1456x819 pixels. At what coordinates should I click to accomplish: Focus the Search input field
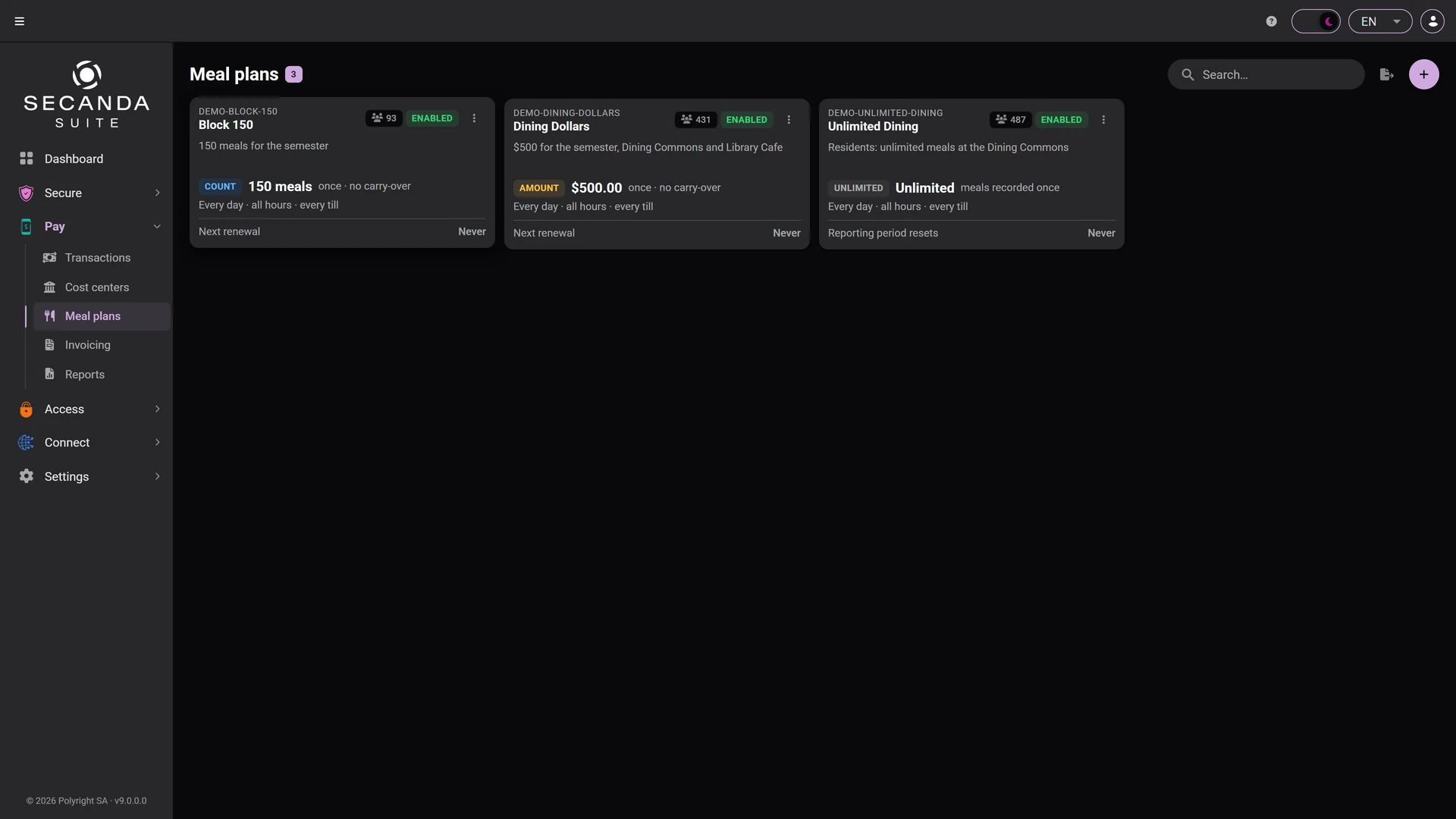[1266, 74]
